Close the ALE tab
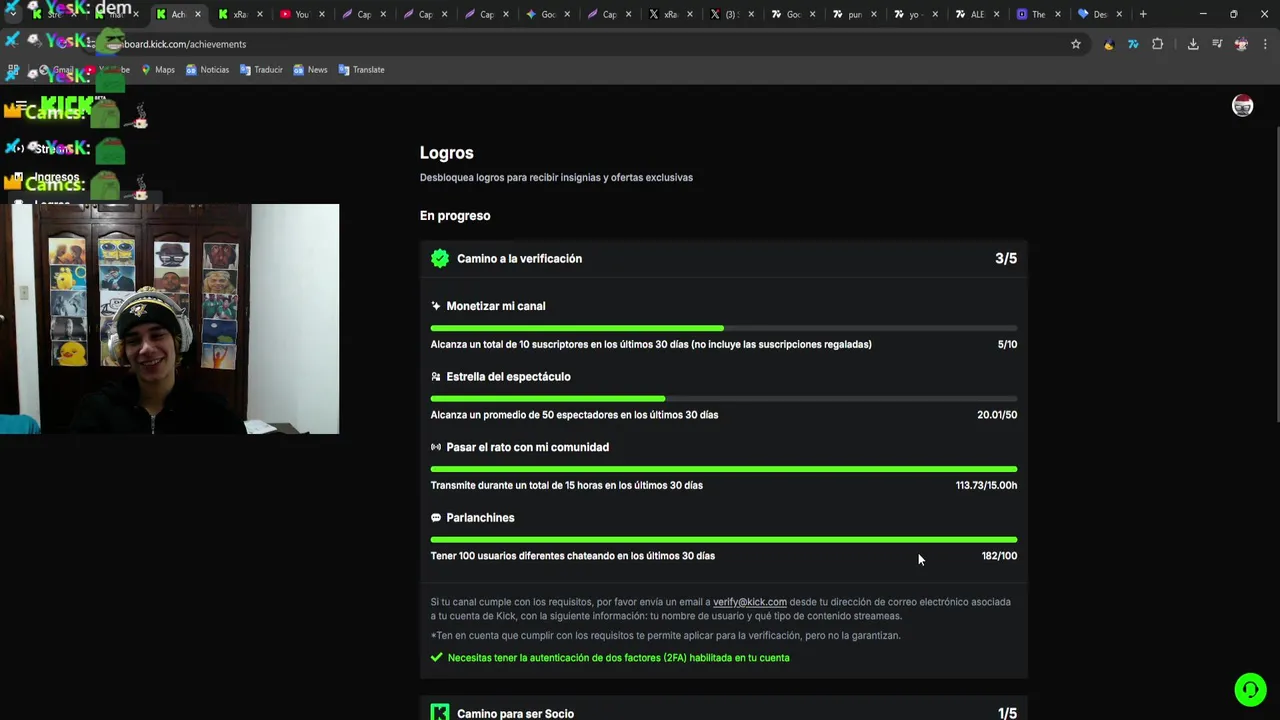This screenshot has width=1280, height=720. point(997,14)
